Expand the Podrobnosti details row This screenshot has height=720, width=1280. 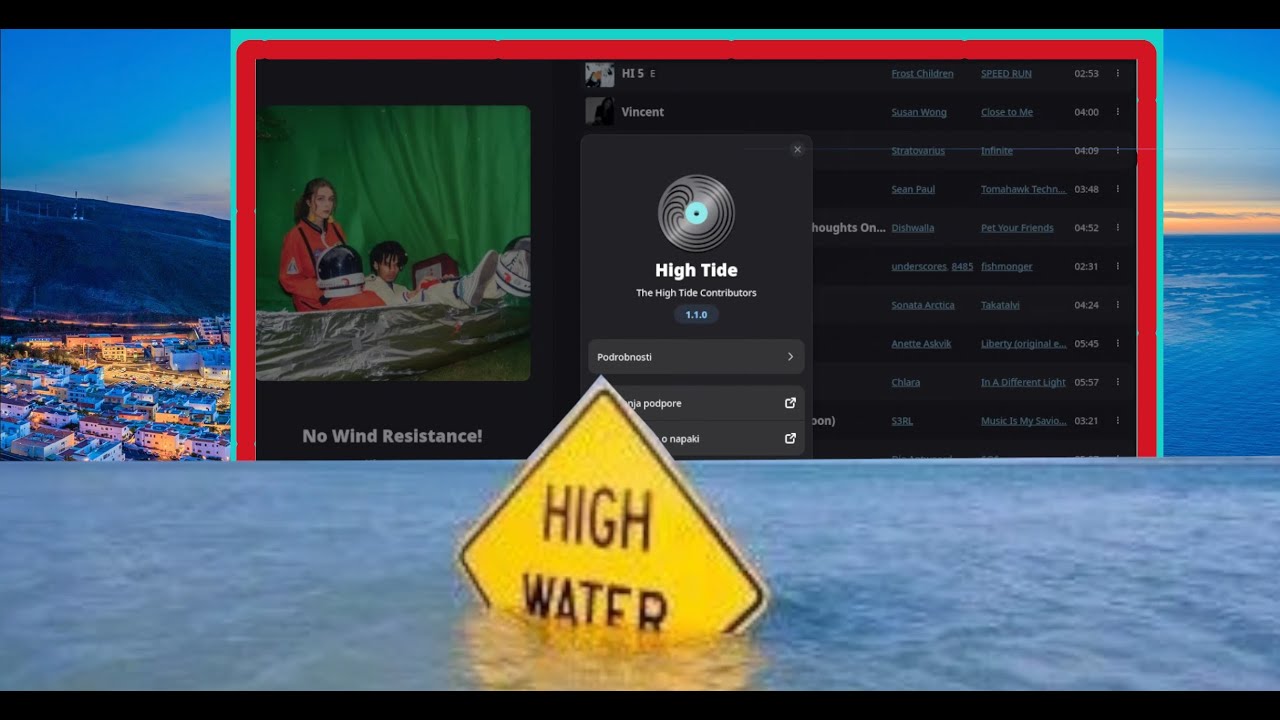(x=696, y=357)
